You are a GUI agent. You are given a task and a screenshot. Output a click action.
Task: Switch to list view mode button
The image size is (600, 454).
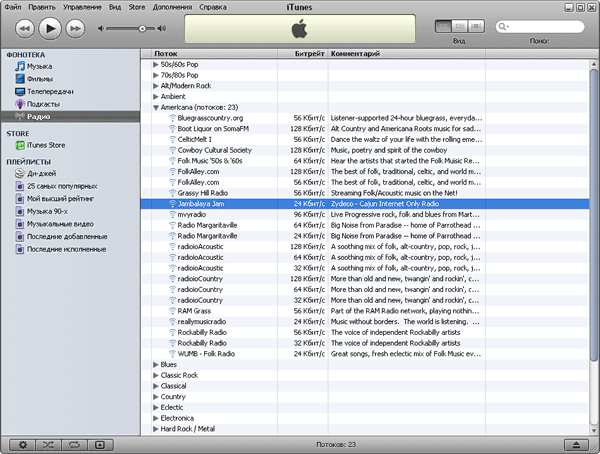[443, 26]
